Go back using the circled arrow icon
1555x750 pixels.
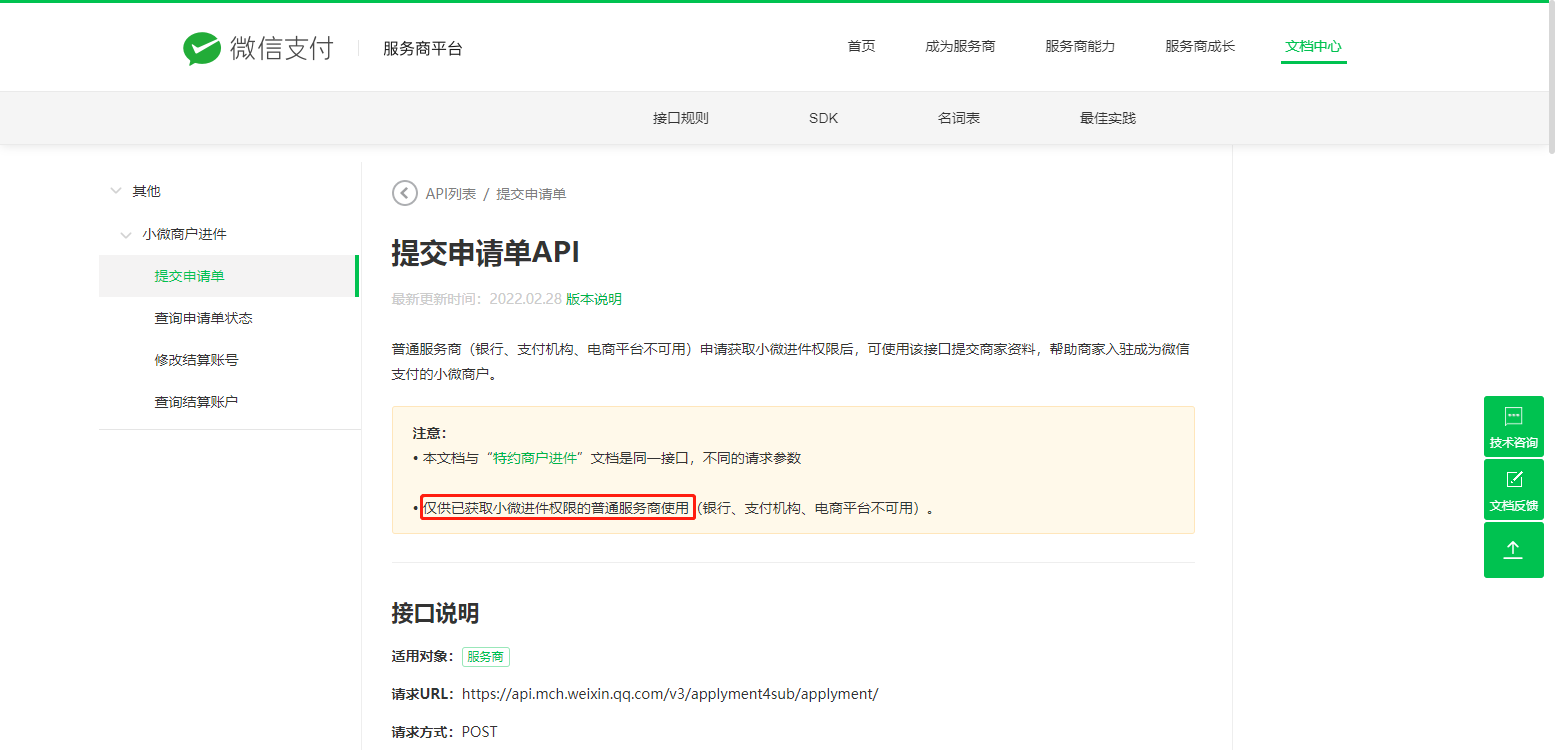405,193
